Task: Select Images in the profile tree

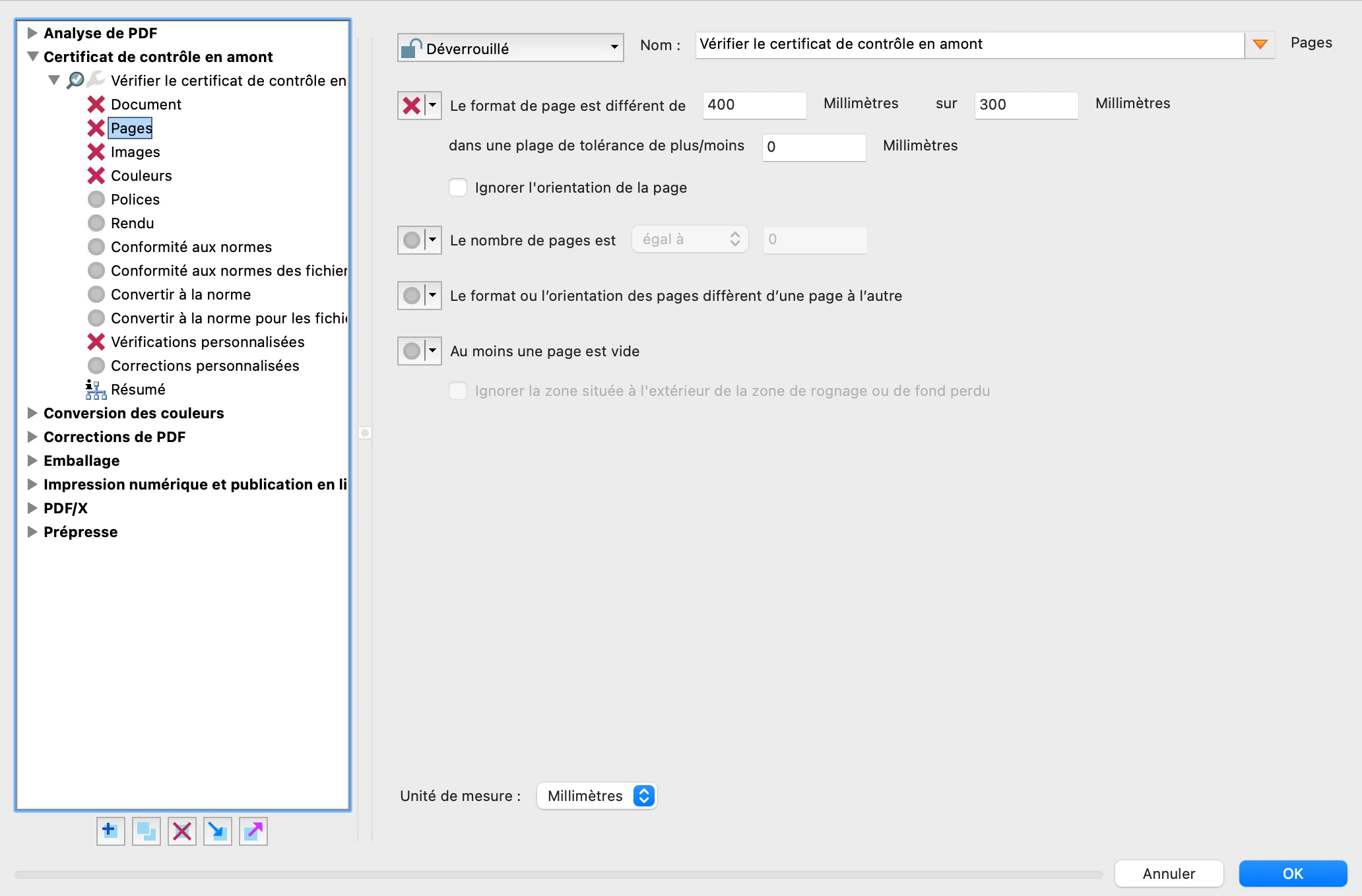Action: 135,152
